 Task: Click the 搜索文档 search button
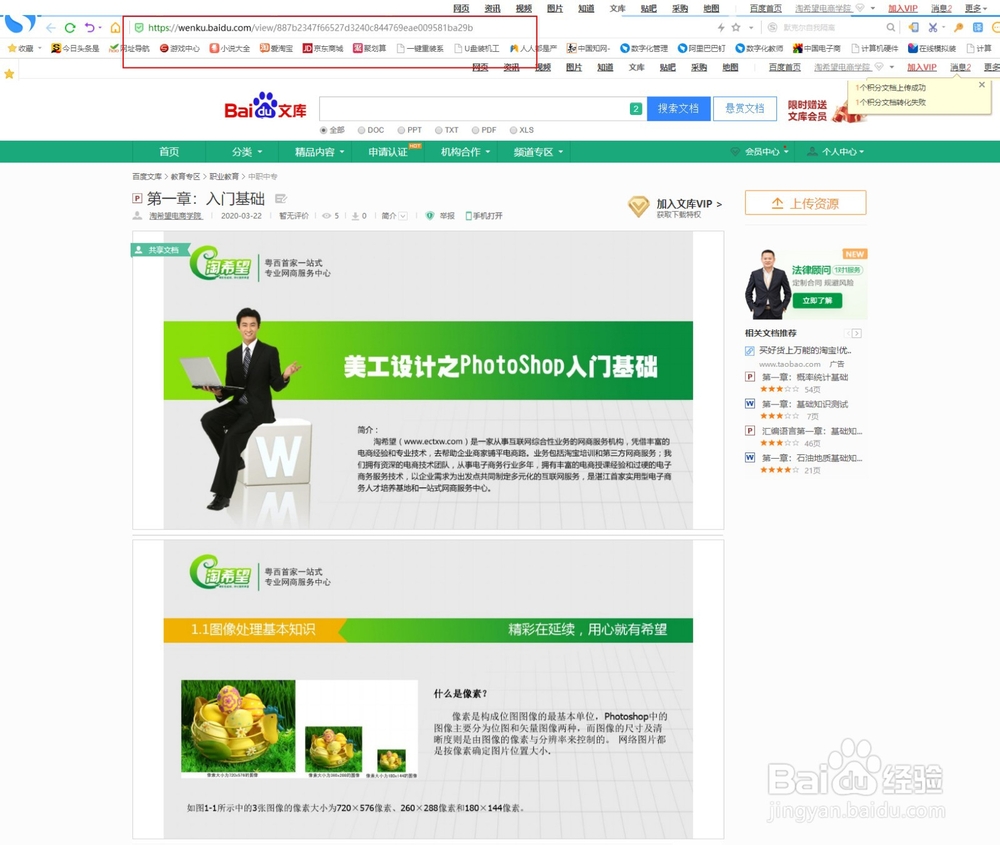coord(679,108)
